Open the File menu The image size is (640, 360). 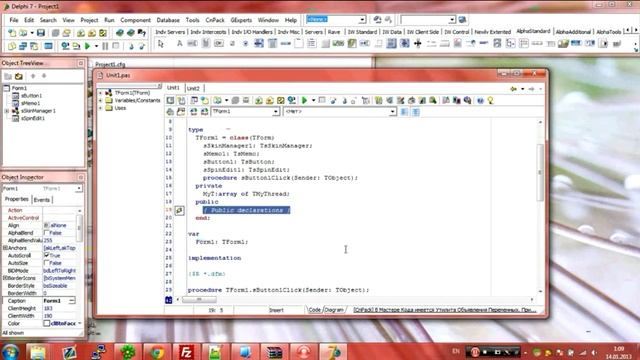(14, 20)
